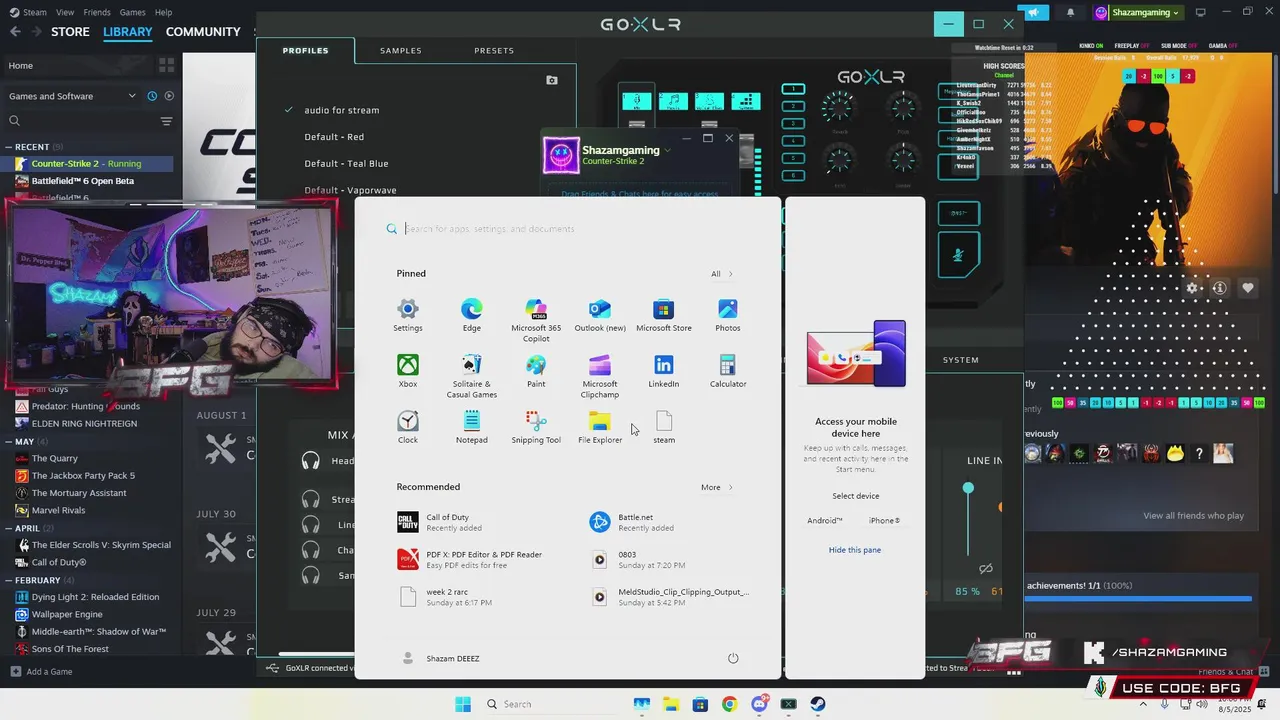
Task: Open Chrome from the taskbar
Action: [729, 704]
